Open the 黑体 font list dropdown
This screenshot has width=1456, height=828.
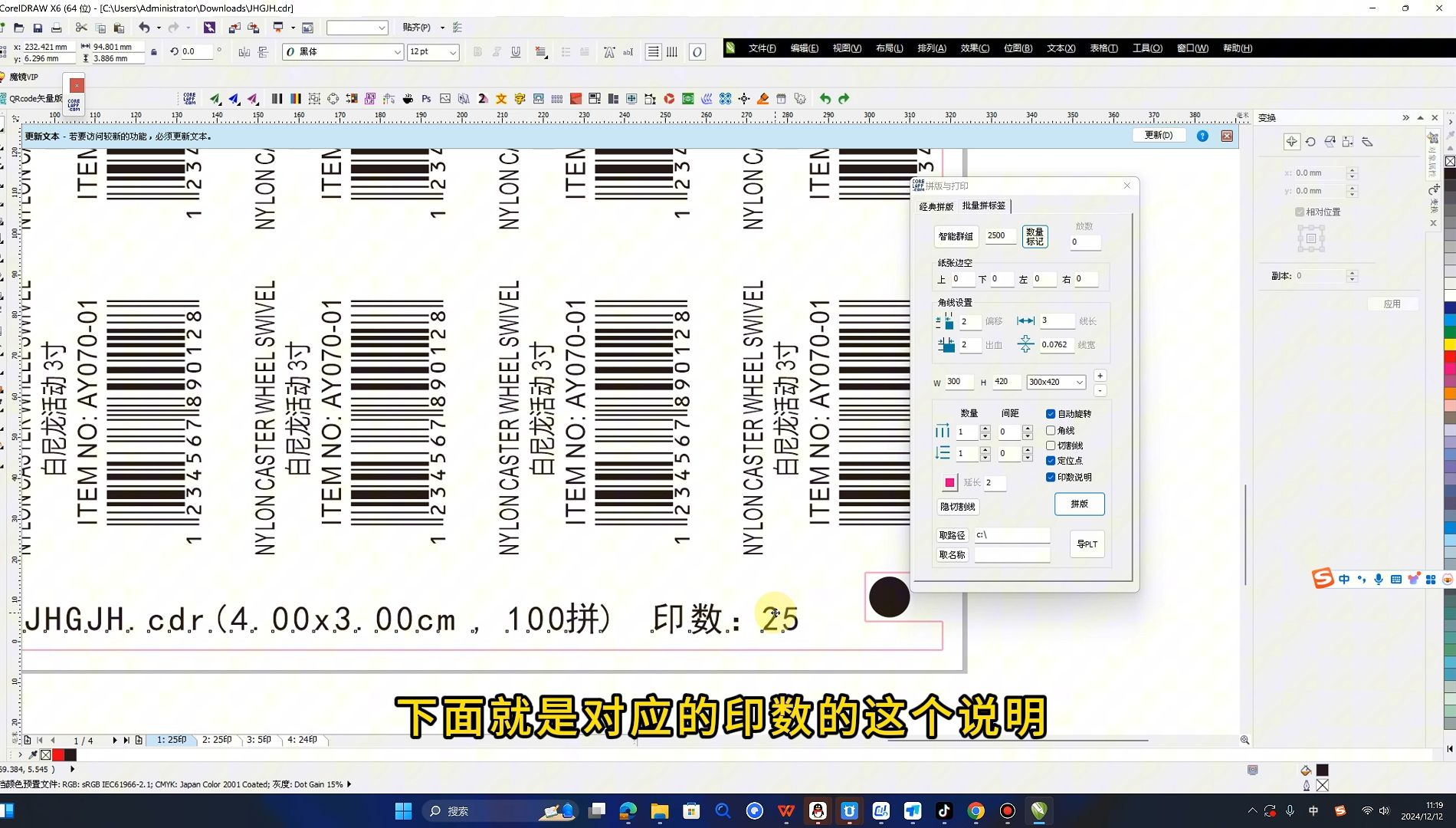point(397,52)
